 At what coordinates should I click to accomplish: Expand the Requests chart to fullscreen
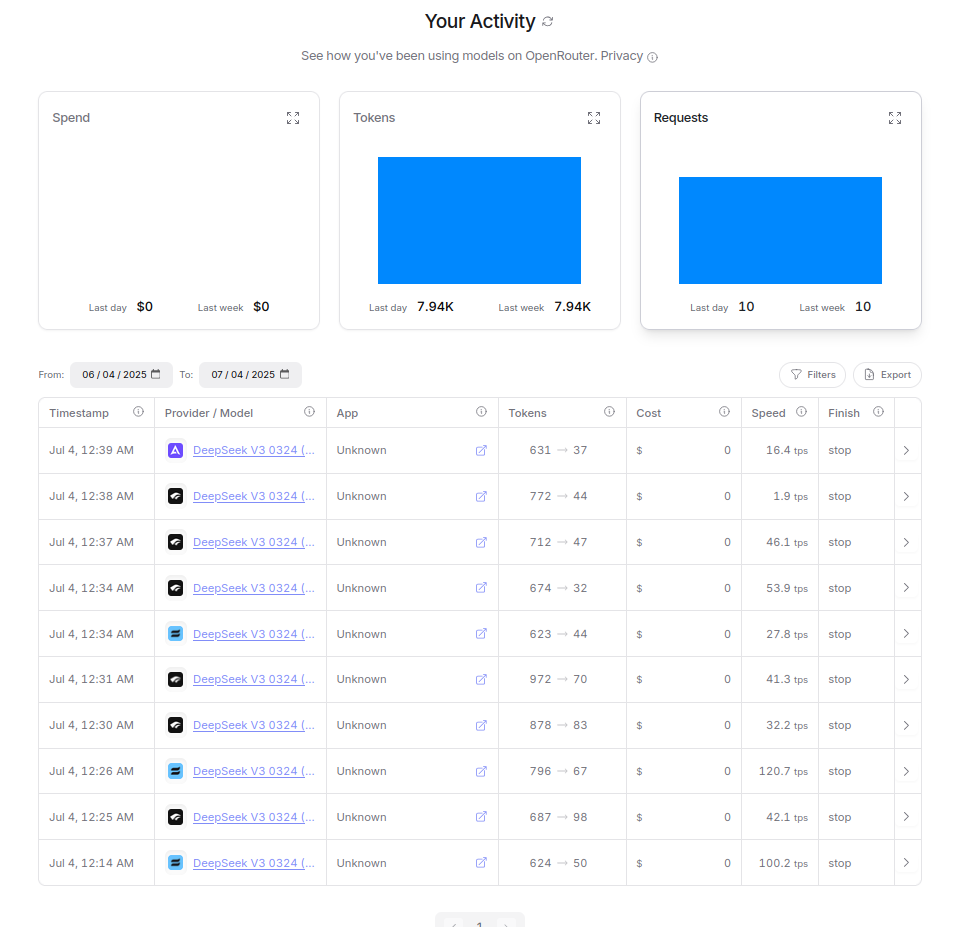(x=894, y=118)
